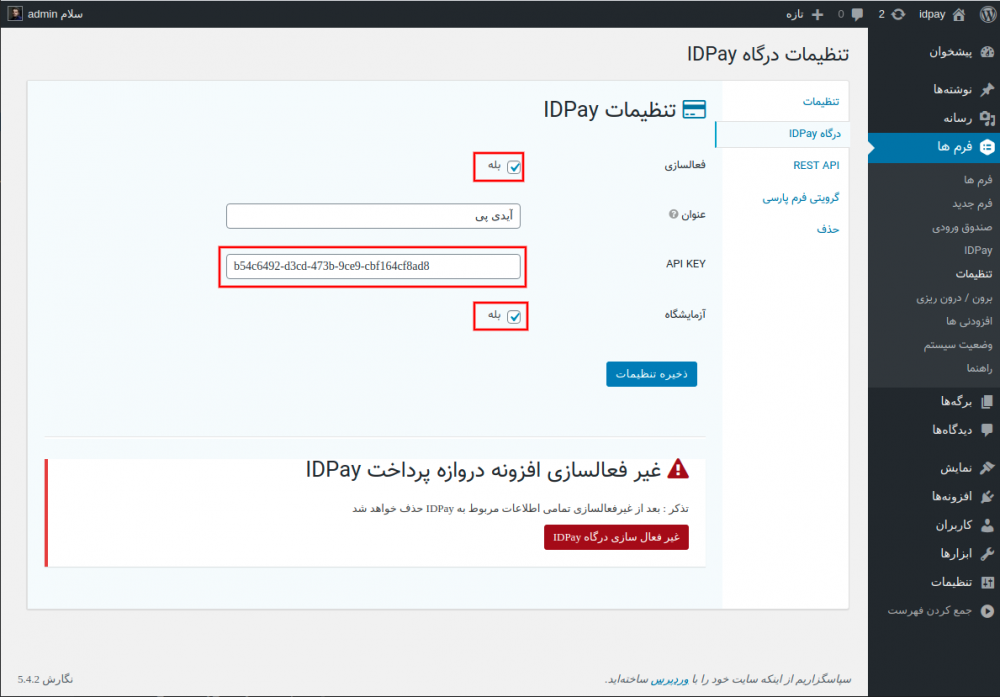This screenshot has height=697, width=1000.
Task: Open the تنظیمات settings tab
Action: coord(821,101)
